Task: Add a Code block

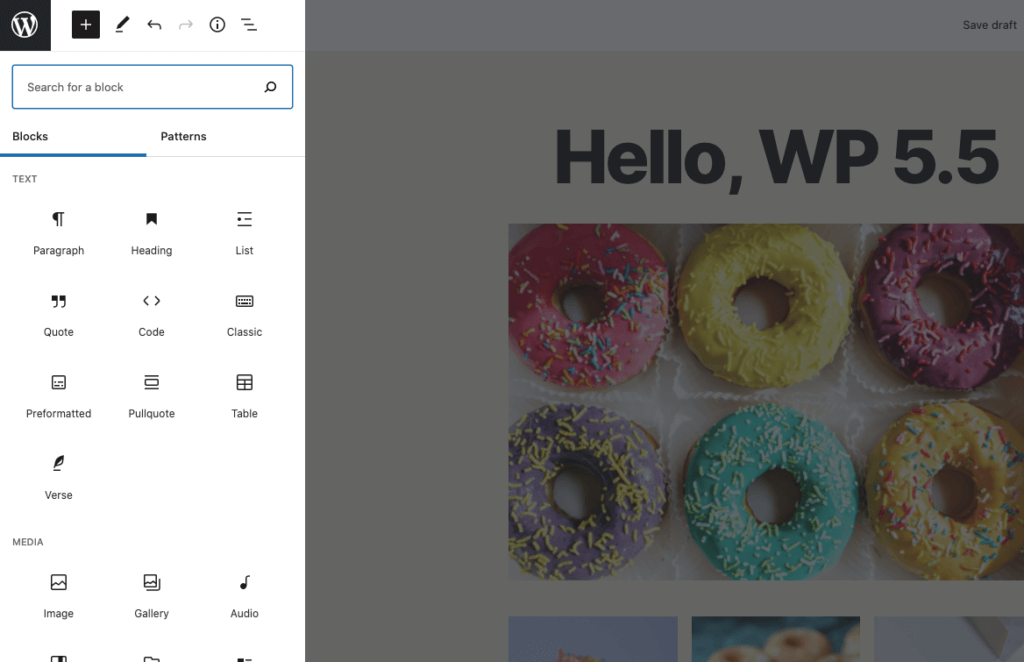Action: pyautogui.click(x=151, y=314)
